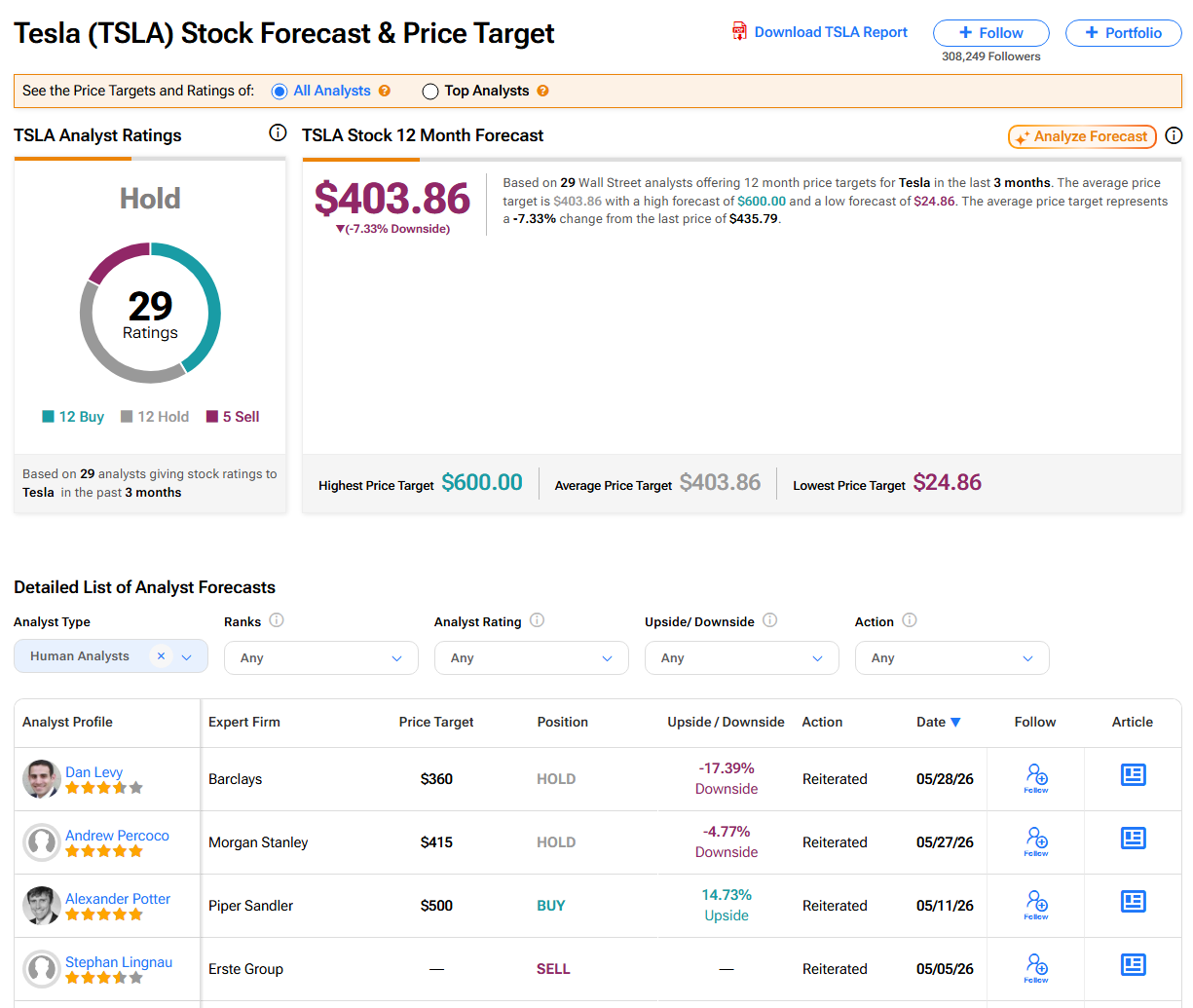1193x1008 pixels.
Task: Open the Analyst Rating dropdown
Action: [x=532, y=657]
